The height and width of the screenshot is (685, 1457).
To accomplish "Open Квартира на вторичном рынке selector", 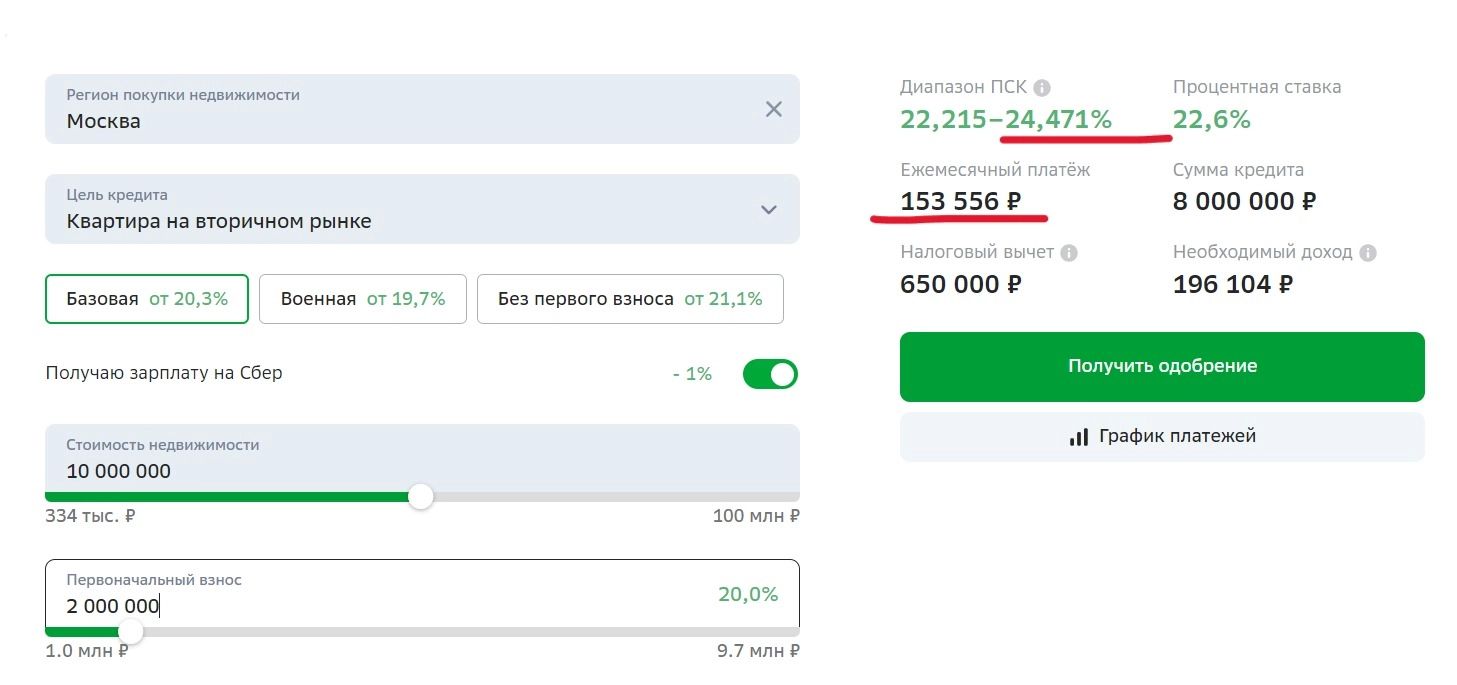I will point(400,210).
